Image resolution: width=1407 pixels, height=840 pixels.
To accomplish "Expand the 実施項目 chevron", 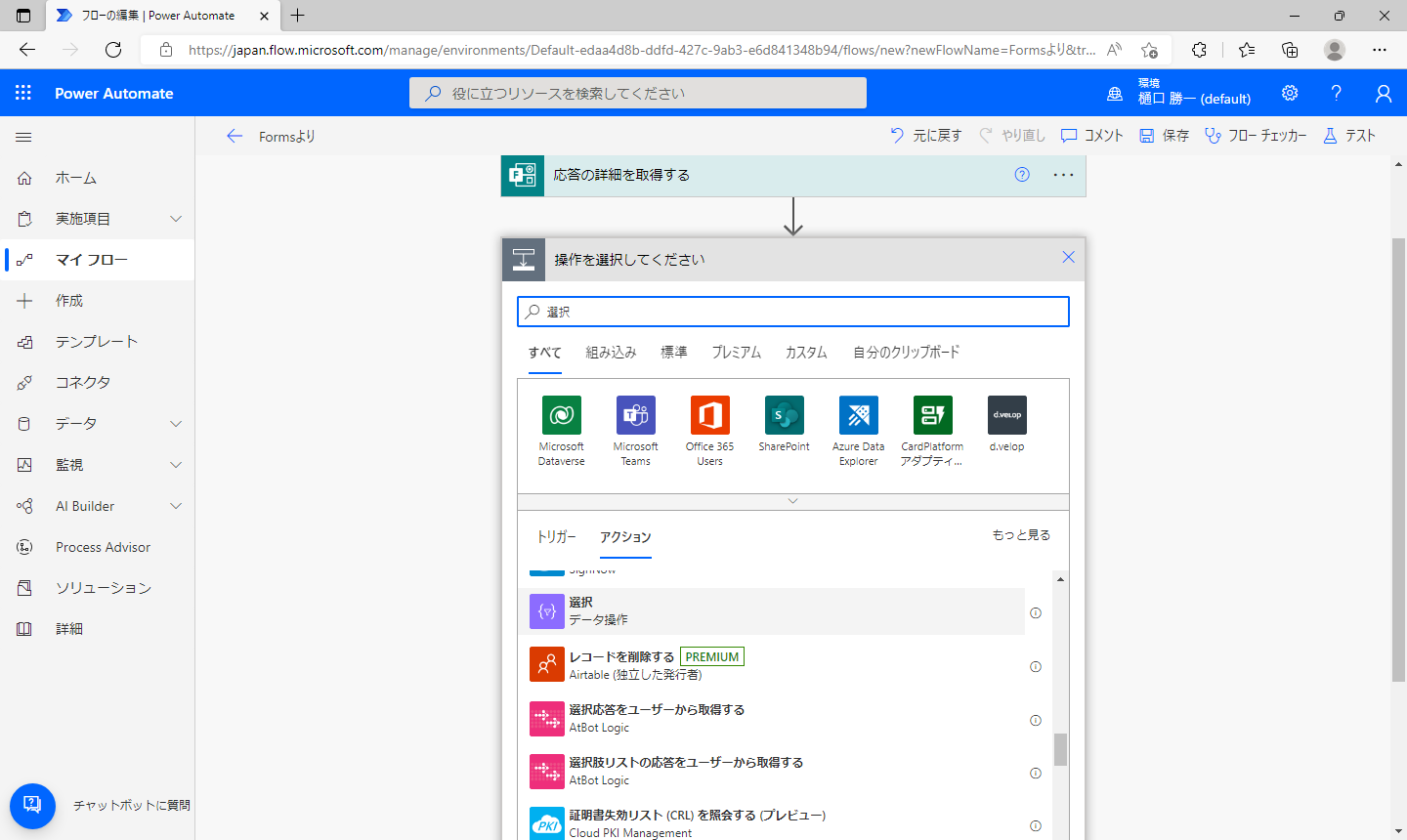I will tap(176, 219).
